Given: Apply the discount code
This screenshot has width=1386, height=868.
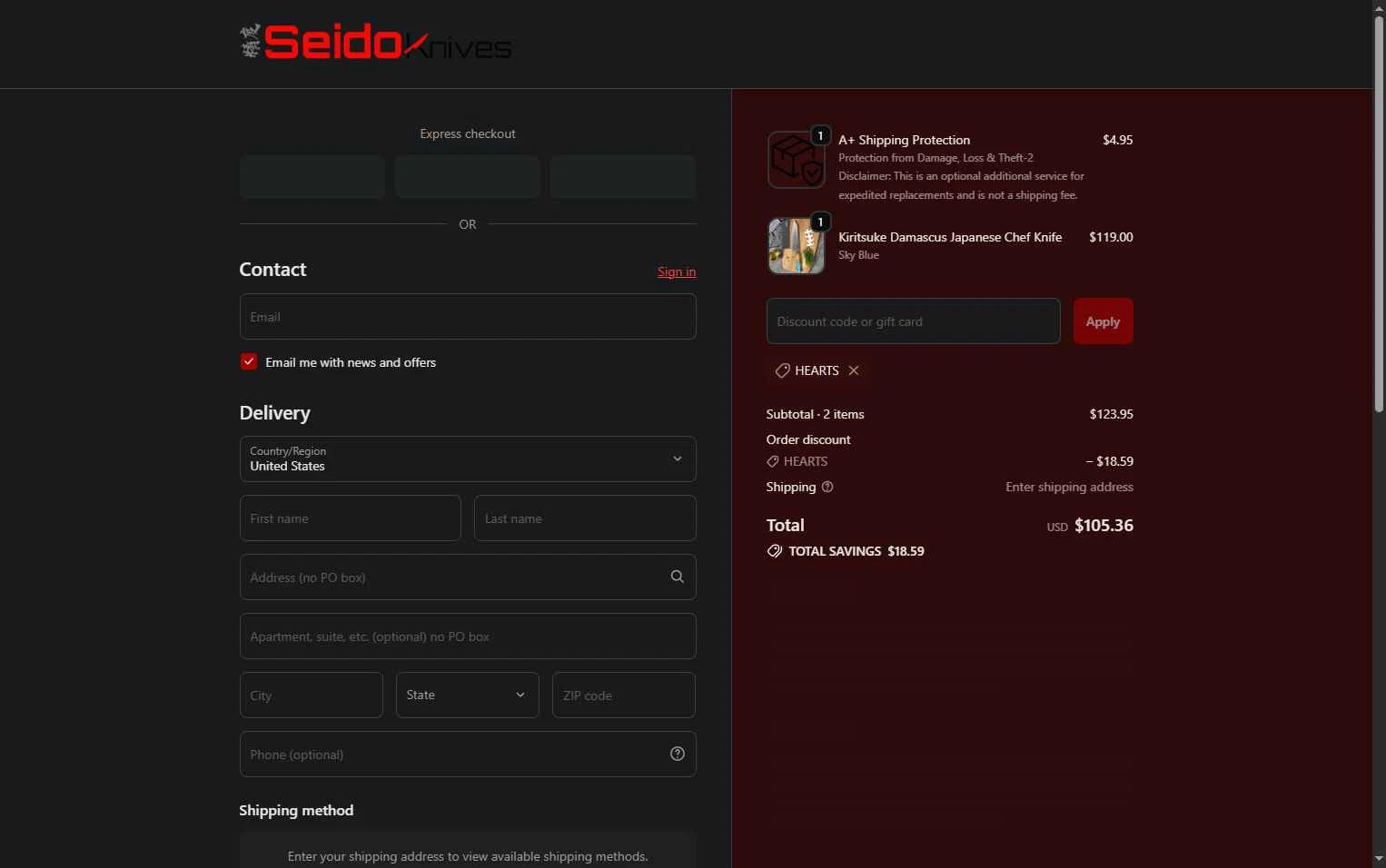Looking at the screenshot, I should [1103, 321].
